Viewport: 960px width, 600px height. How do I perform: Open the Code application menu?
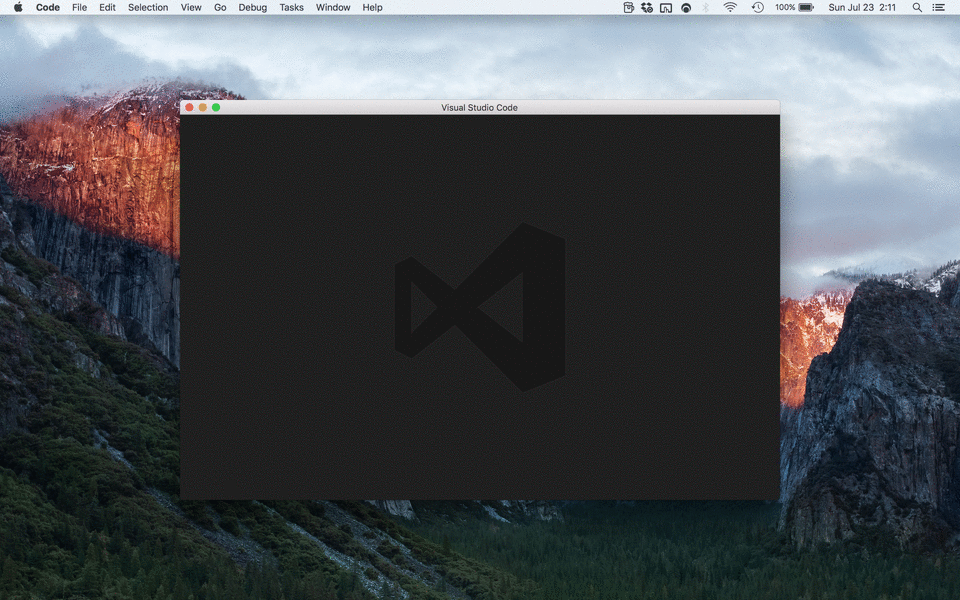point(48,7)
